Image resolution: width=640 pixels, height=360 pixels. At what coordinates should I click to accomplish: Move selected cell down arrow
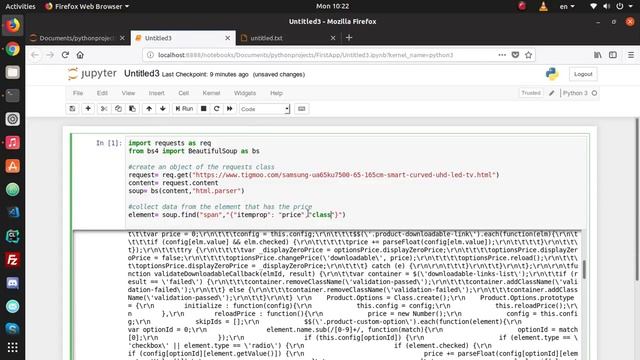click(163, 109)
